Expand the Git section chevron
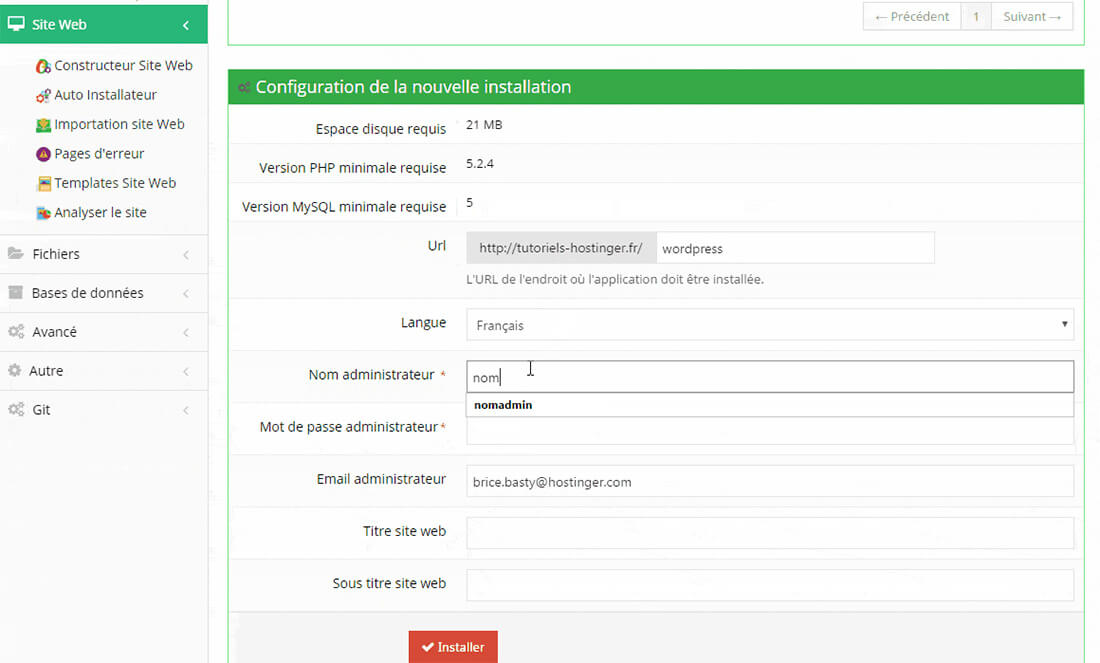 point(186,410)
